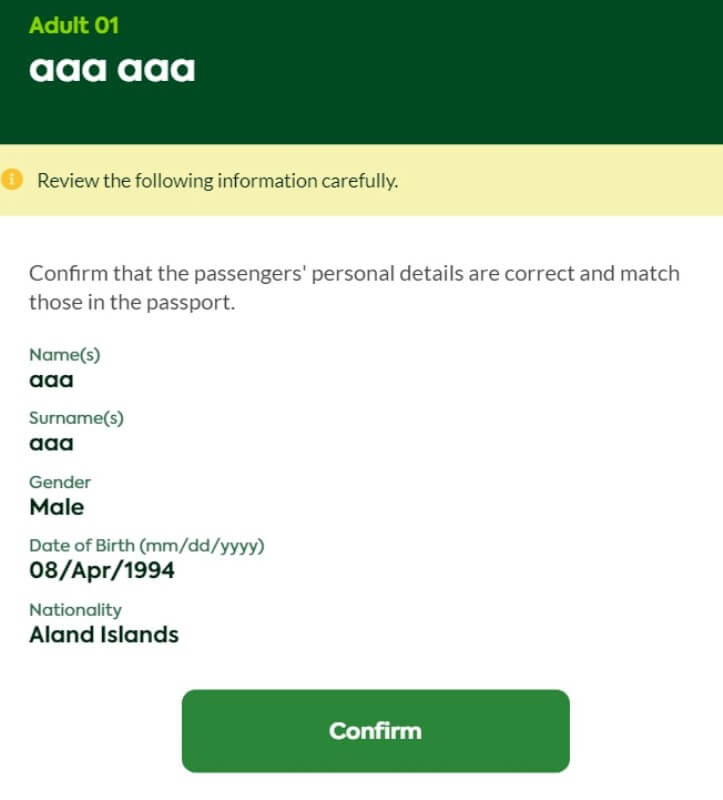Screen dimensions: 723x800
Task: Click the aaa value under Name(s)
Action: click(x=52, y=380)
